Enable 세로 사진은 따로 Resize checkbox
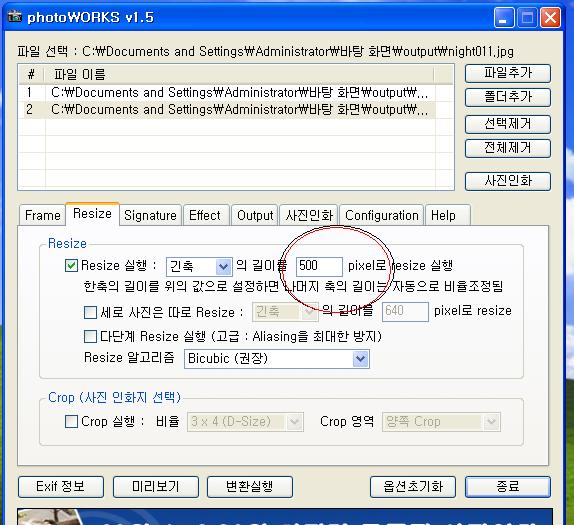Viewport: 574px width, 525px height. pos(90,312)
